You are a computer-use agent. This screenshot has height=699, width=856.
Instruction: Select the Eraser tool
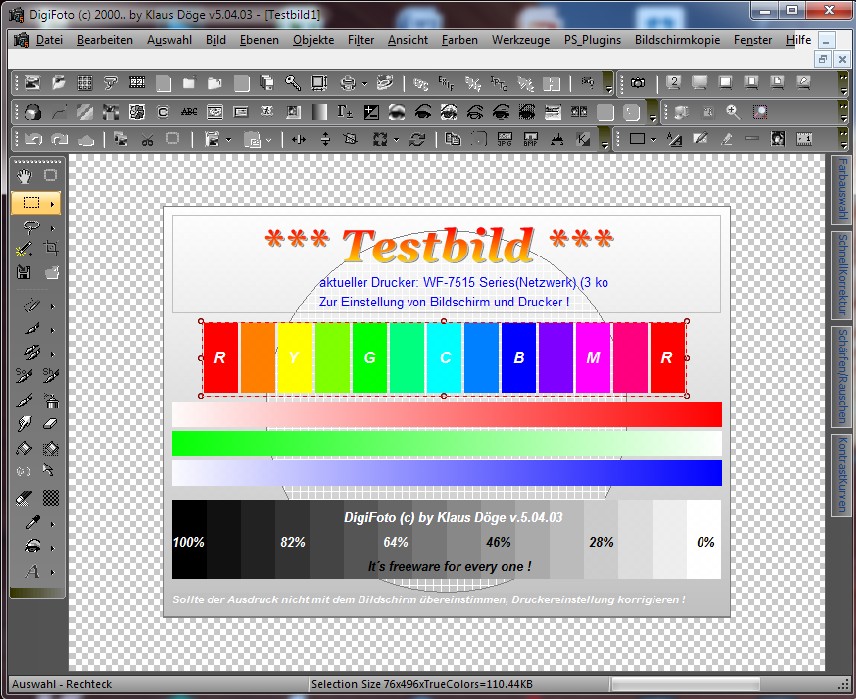point(51,423)
